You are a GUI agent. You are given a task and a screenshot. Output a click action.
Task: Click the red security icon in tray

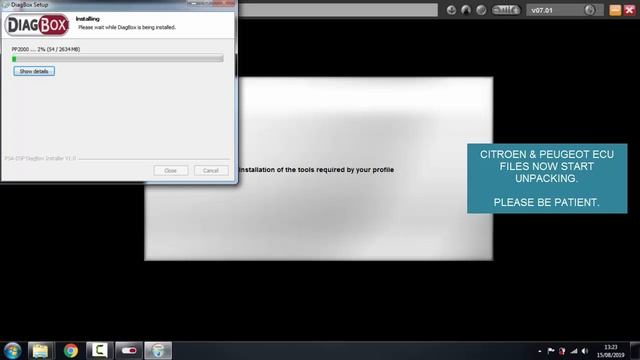tap(562, 351)
